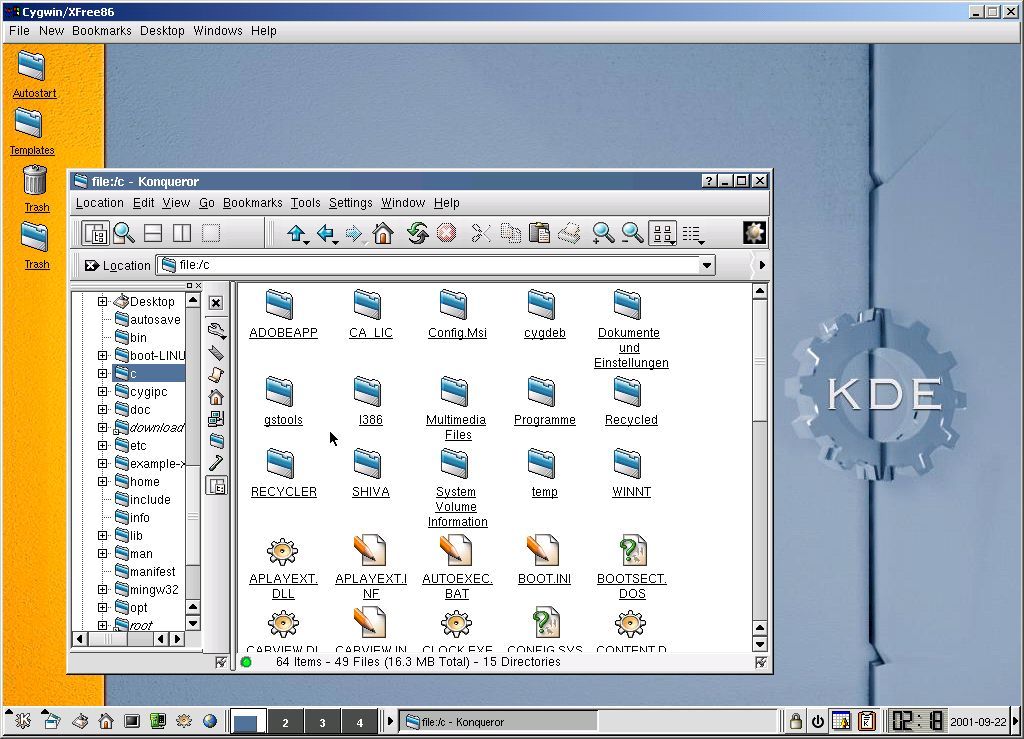Toggle the sidebar navigation panel button
This screenshot has height=739, width=1024.
[x=96, y=234]
